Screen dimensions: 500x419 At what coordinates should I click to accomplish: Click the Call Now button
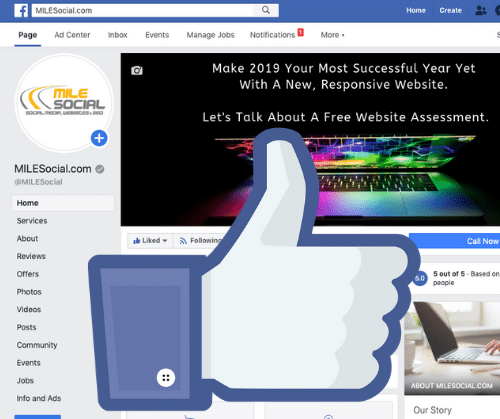pyautogui.click(x=454, y=241)
